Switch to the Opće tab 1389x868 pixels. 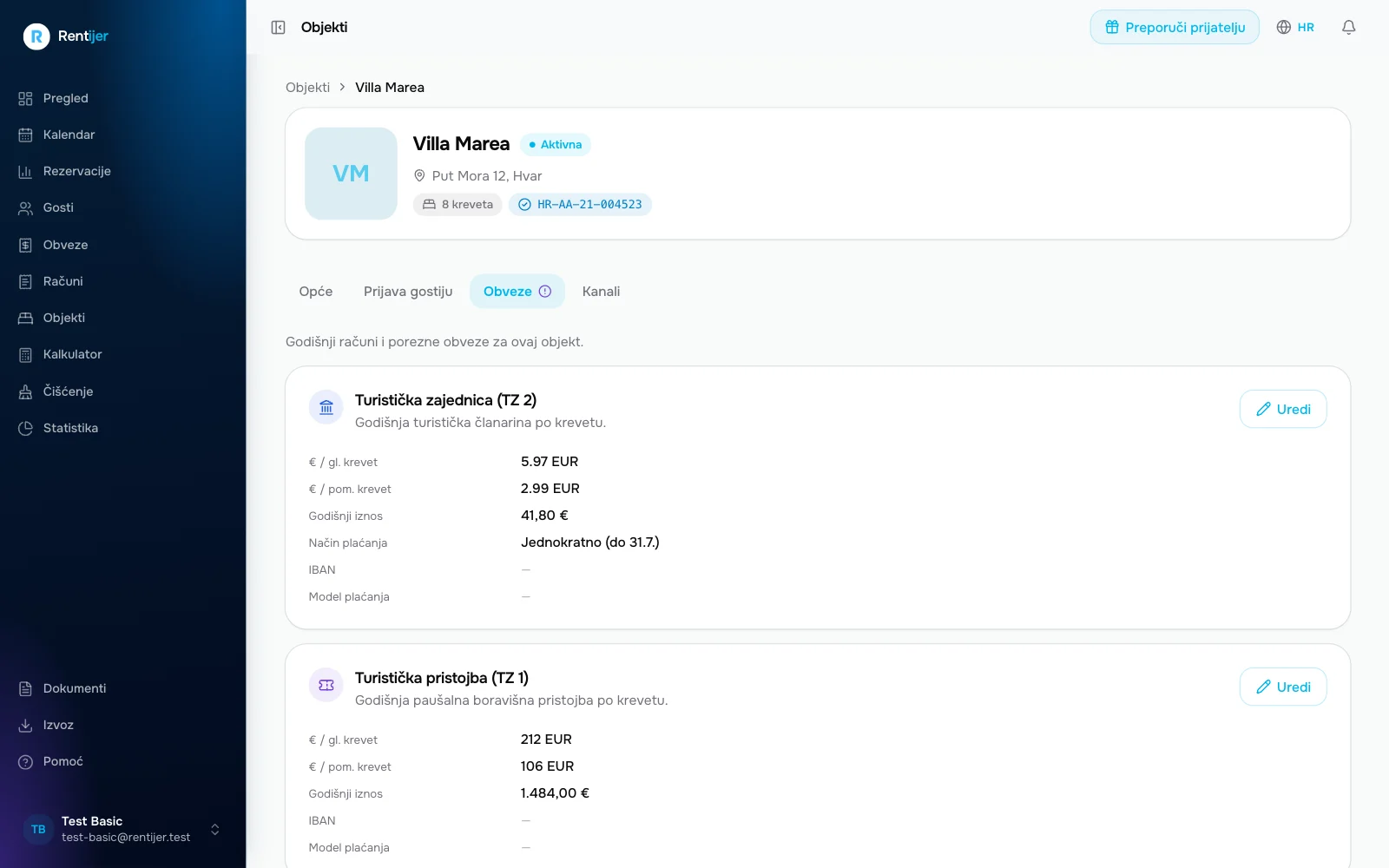316,292
